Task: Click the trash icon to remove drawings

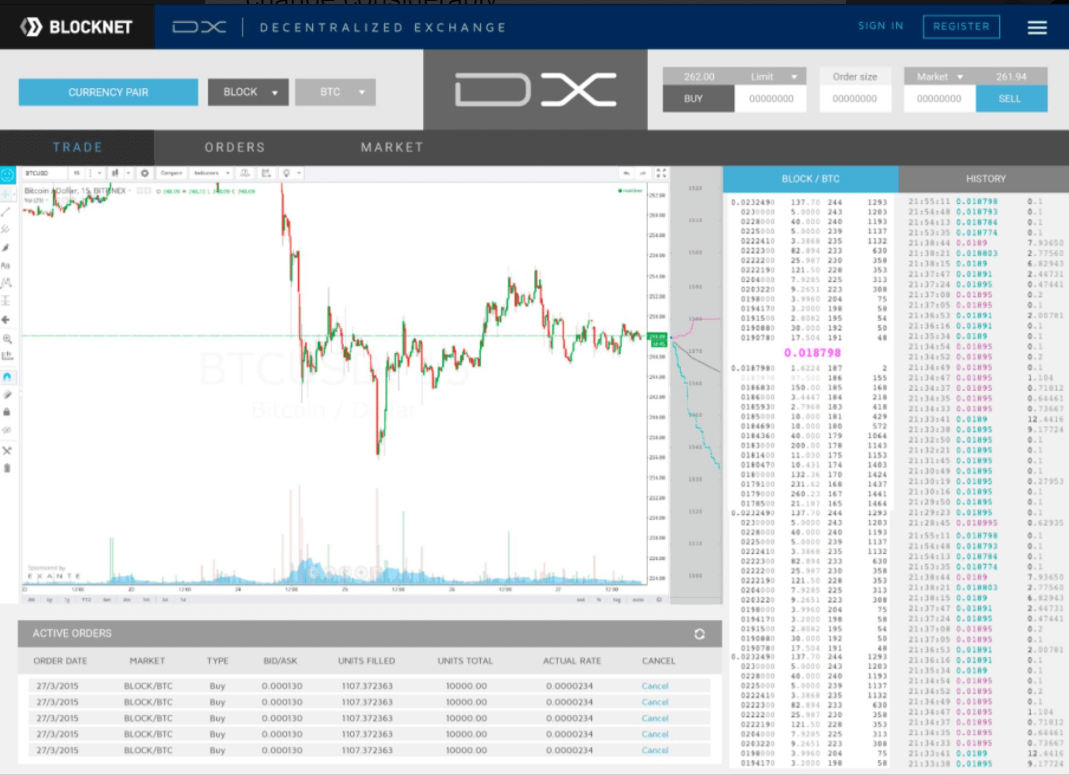Action: (7, 467)
